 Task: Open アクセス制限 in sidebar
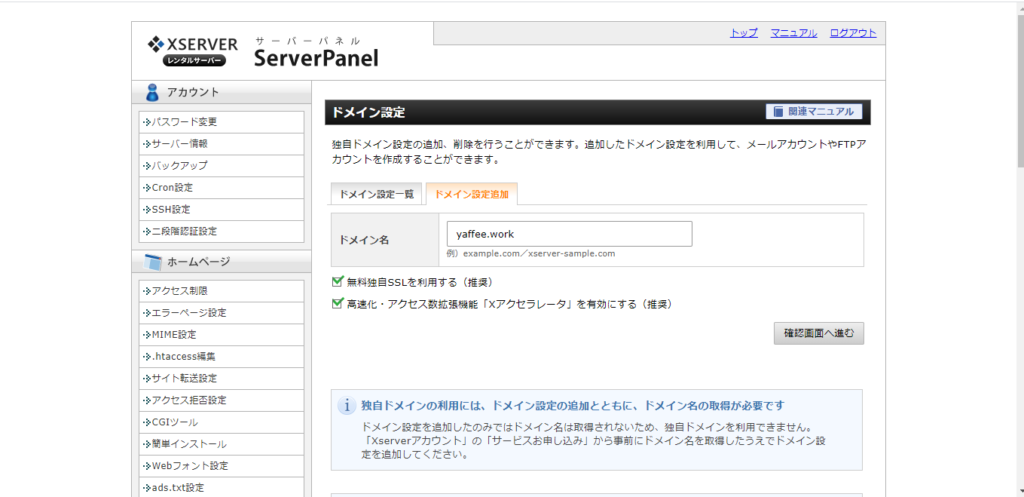[221, 291]
